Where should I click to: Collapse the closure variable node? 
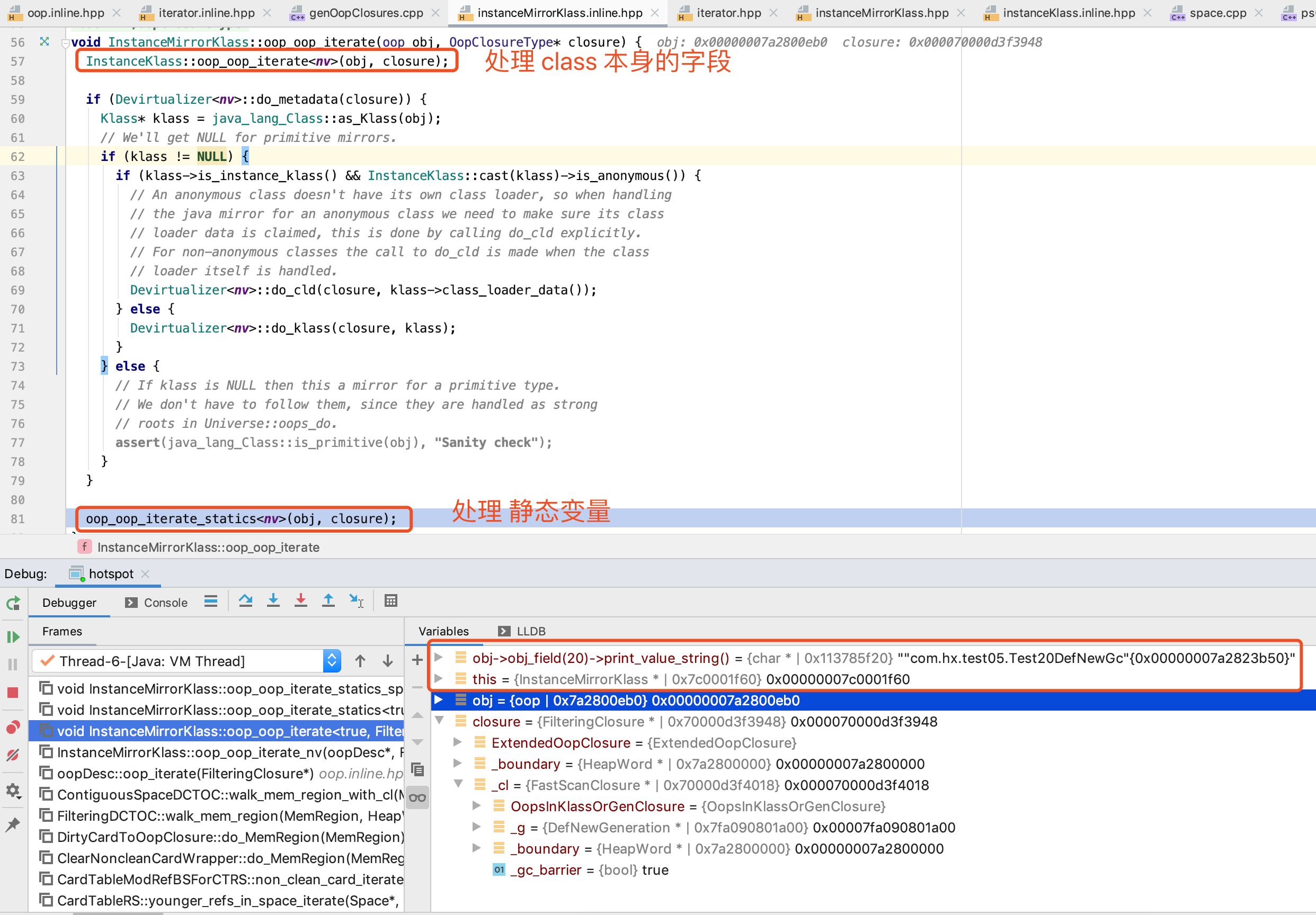click(x=440, y=721)
